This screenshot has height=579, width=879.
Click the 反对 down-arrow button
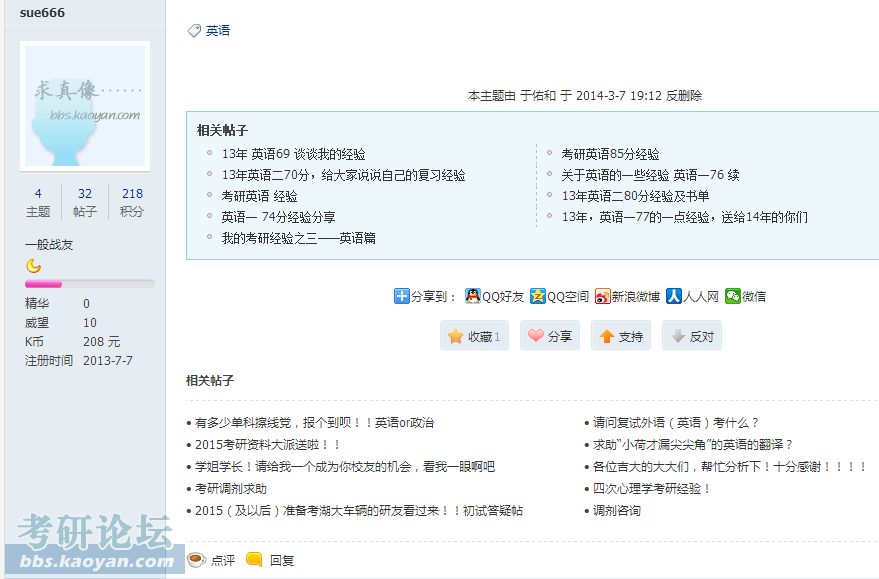pos(691,336)
